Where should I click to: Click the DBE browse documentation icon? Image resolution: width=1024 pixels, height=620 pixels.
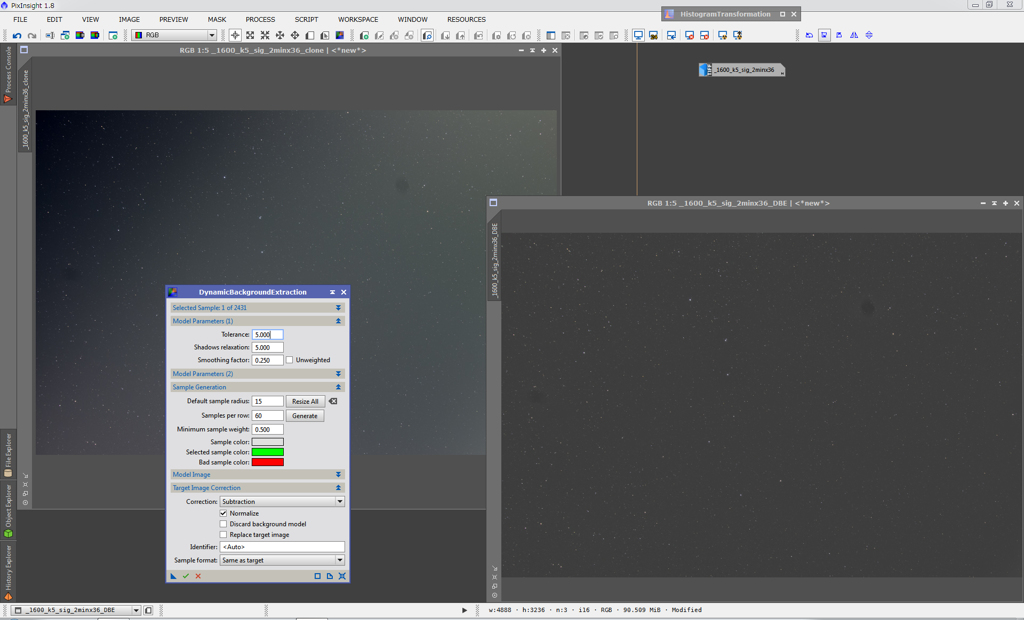(330, 576)
